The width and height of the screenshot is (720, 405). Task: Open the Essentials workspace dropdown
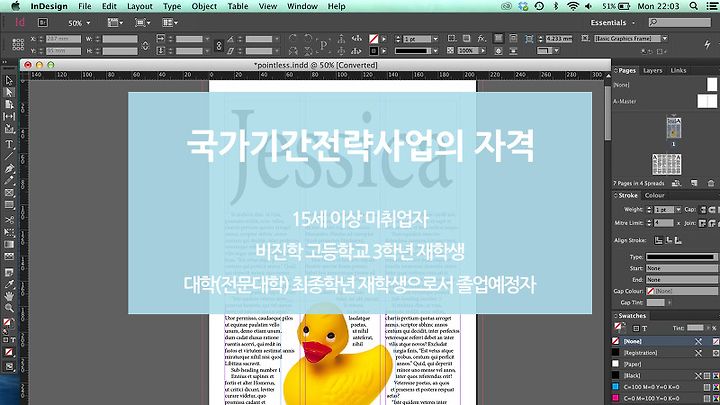613,22
